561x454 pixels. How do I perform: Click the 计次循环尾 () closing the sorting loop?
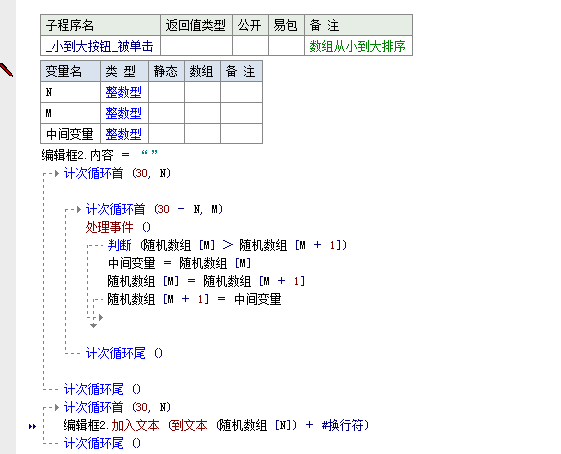click(x=102, y=389)
